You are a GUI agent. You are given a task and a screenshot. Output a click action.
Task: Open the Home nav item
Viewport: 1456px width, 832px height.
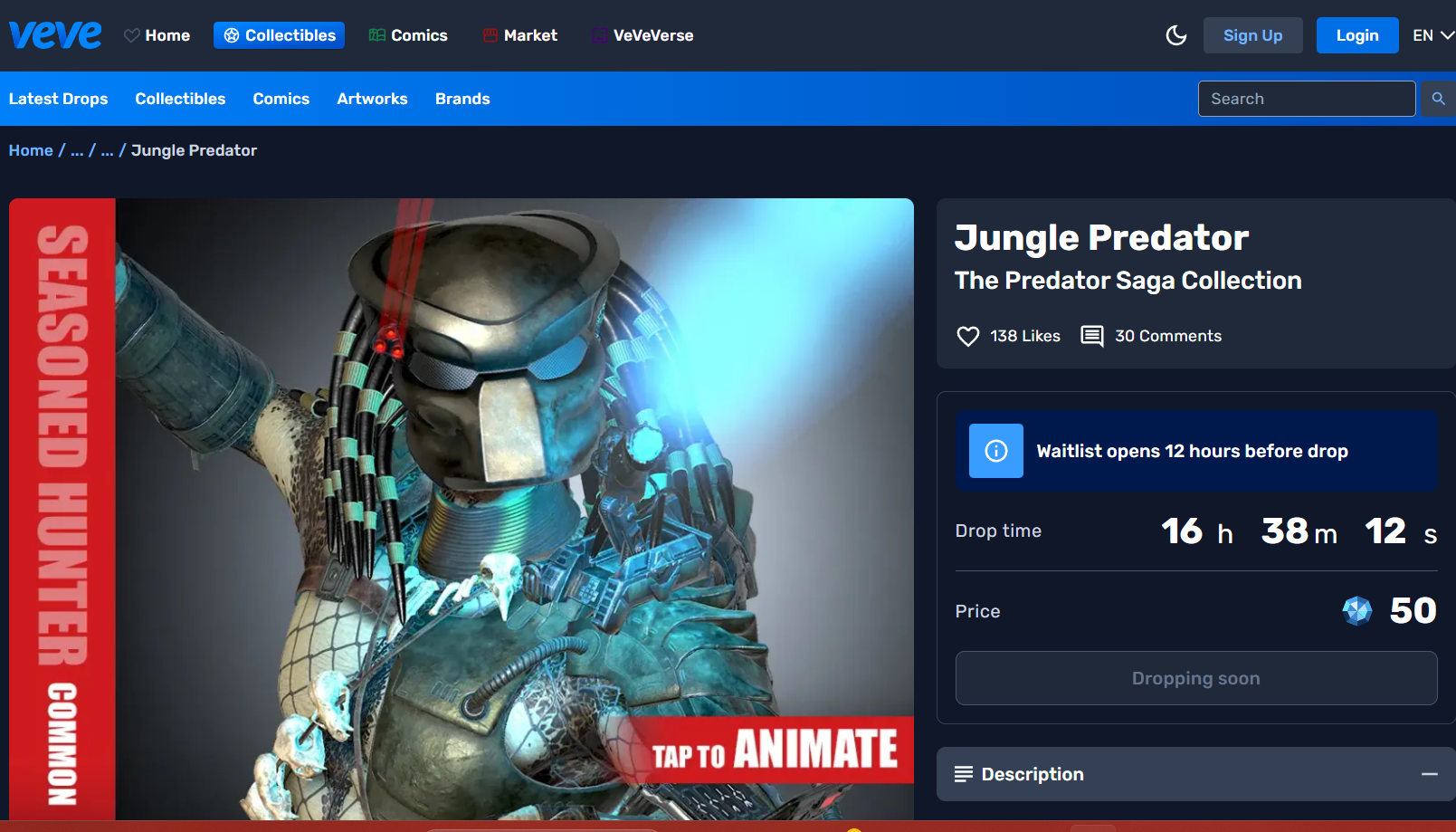point(157,35)
